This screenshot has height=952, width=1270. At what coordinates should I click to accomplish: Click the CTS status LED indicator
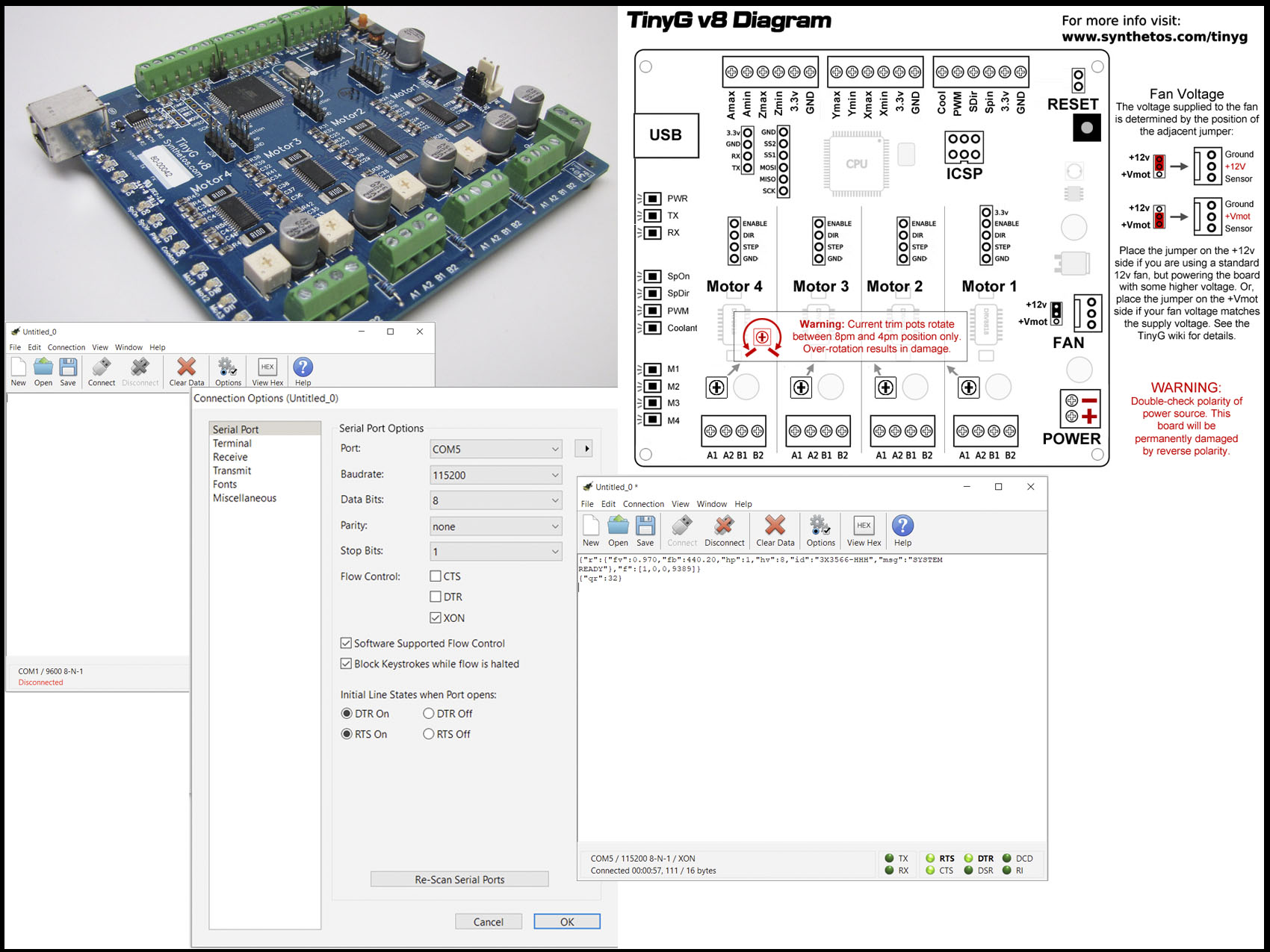tap(930, 870)
